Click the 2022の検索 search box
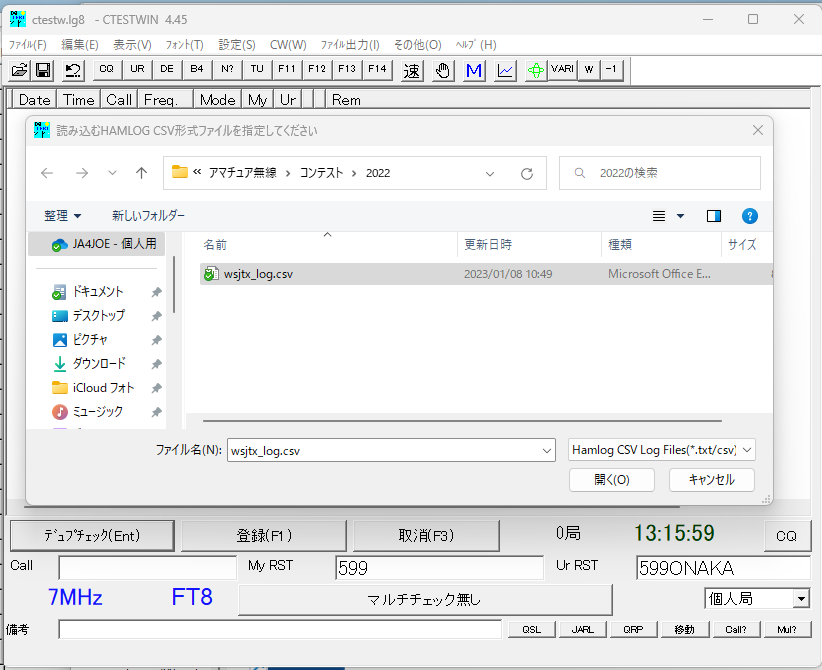 (x=659, y=173)
